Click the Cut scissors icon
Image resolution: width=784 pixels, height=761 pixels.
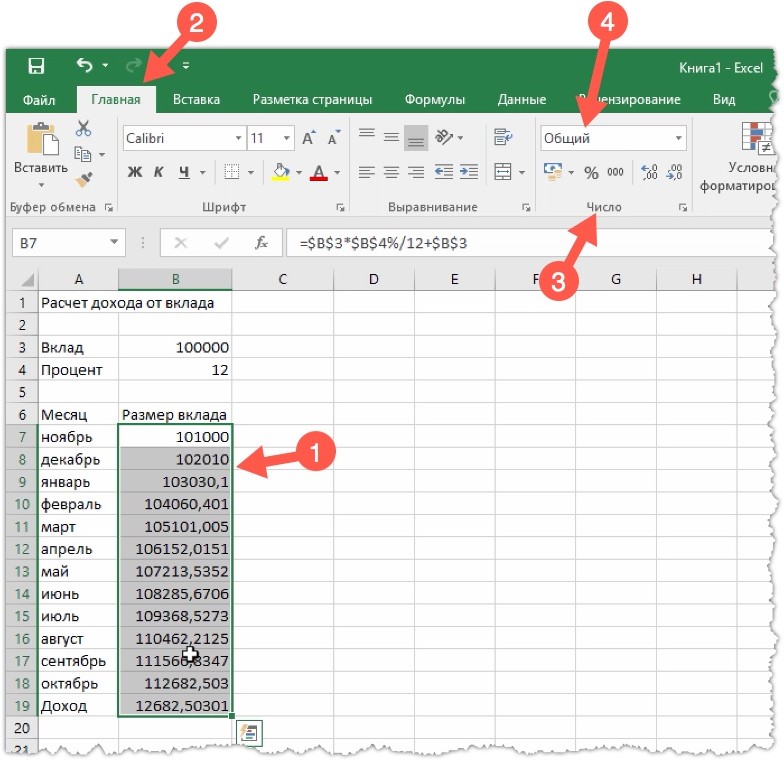(x=83, y=128)
